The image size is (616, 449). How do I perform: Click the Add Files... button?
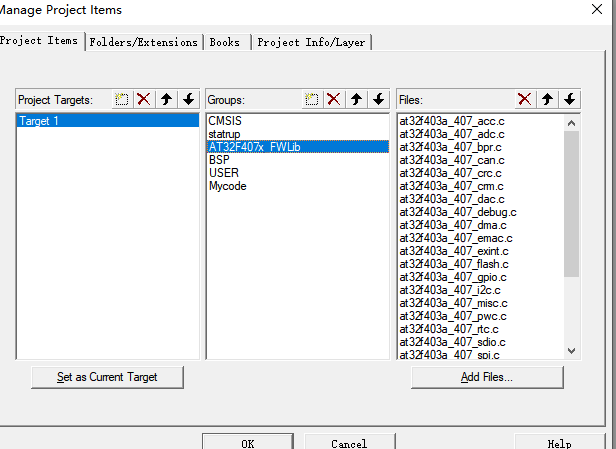tap(487, 377)
